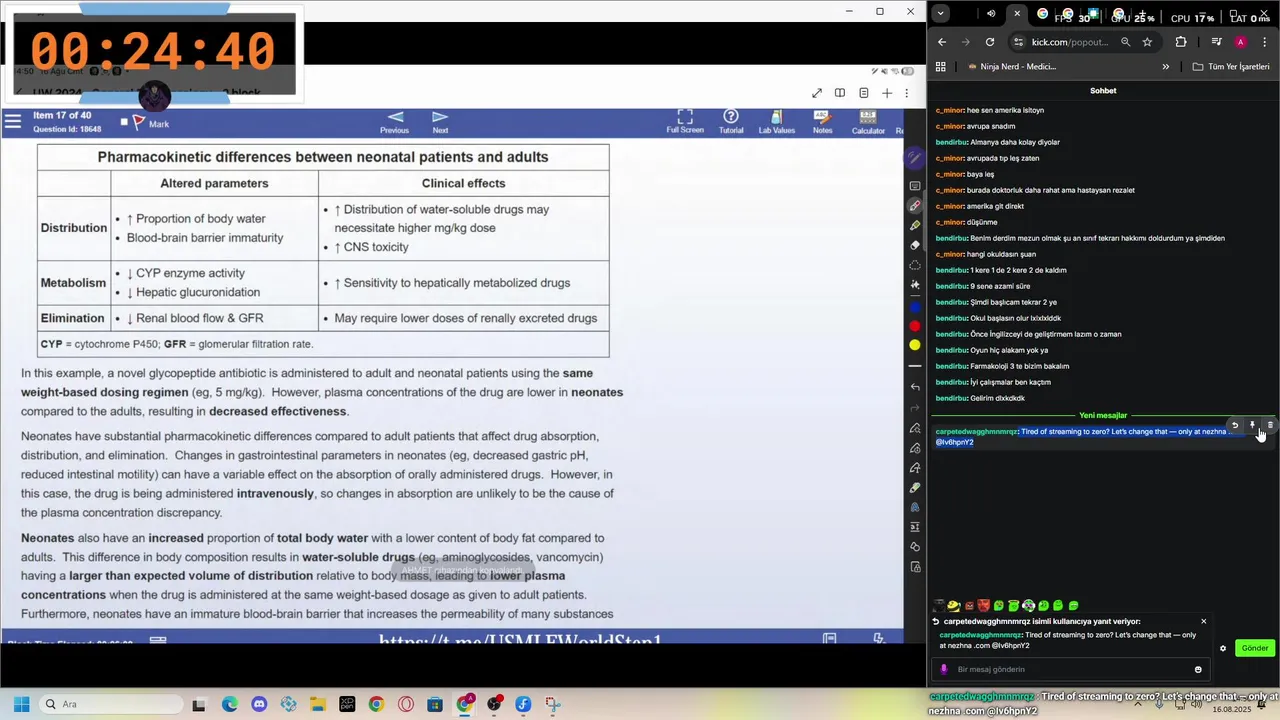Click username carpetedwagghmnmrqz in chat
Screen dimensions: 1280x720
[x=976, y=432]
